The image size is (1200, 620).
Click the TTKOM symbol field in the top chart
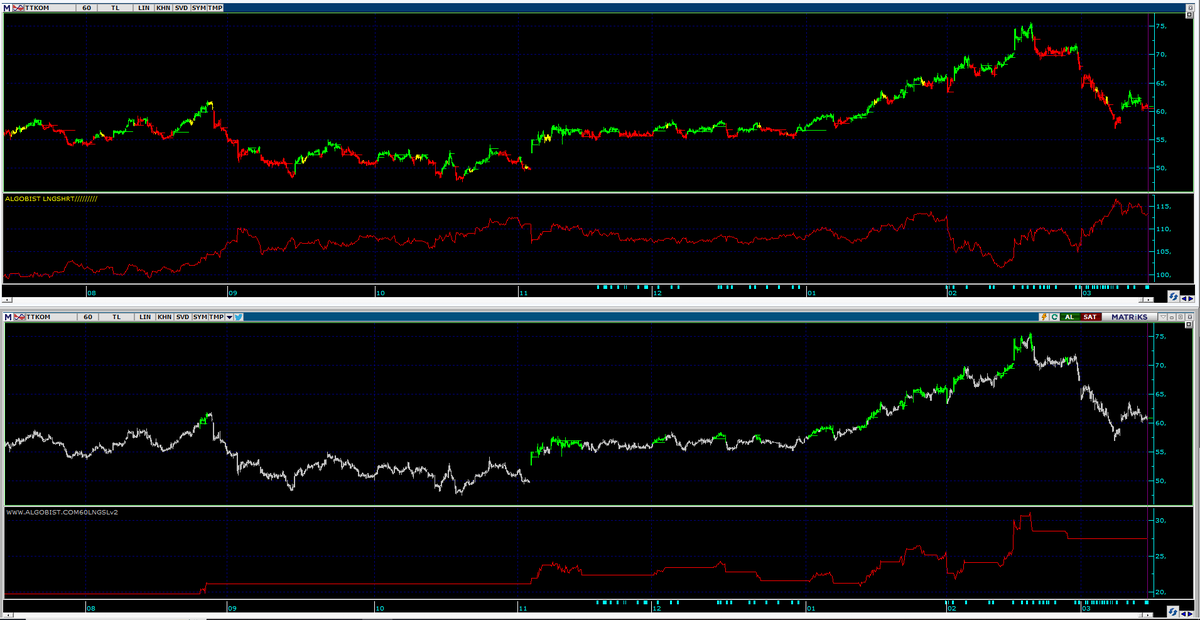click(x=50, y=8)
